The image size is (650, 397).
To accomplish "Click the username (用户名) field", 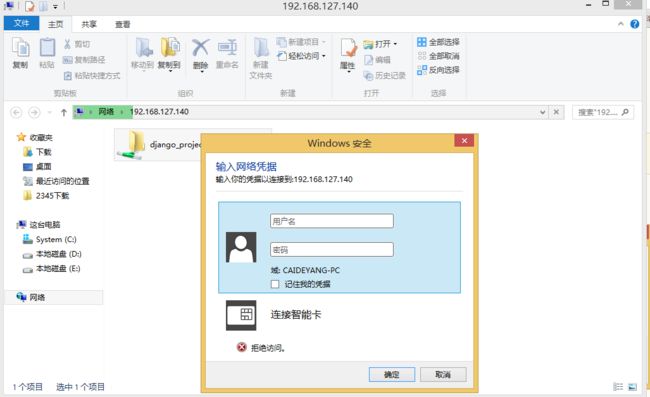I will (332, 221).
